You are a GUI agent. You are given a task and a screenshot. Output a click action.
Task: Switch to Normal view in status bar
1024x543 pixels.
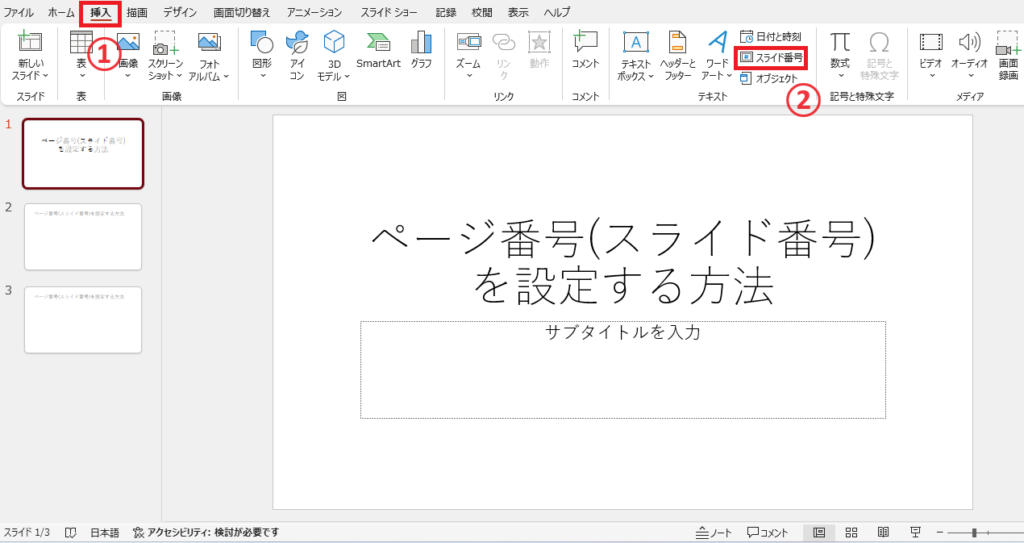pos(819,533)
